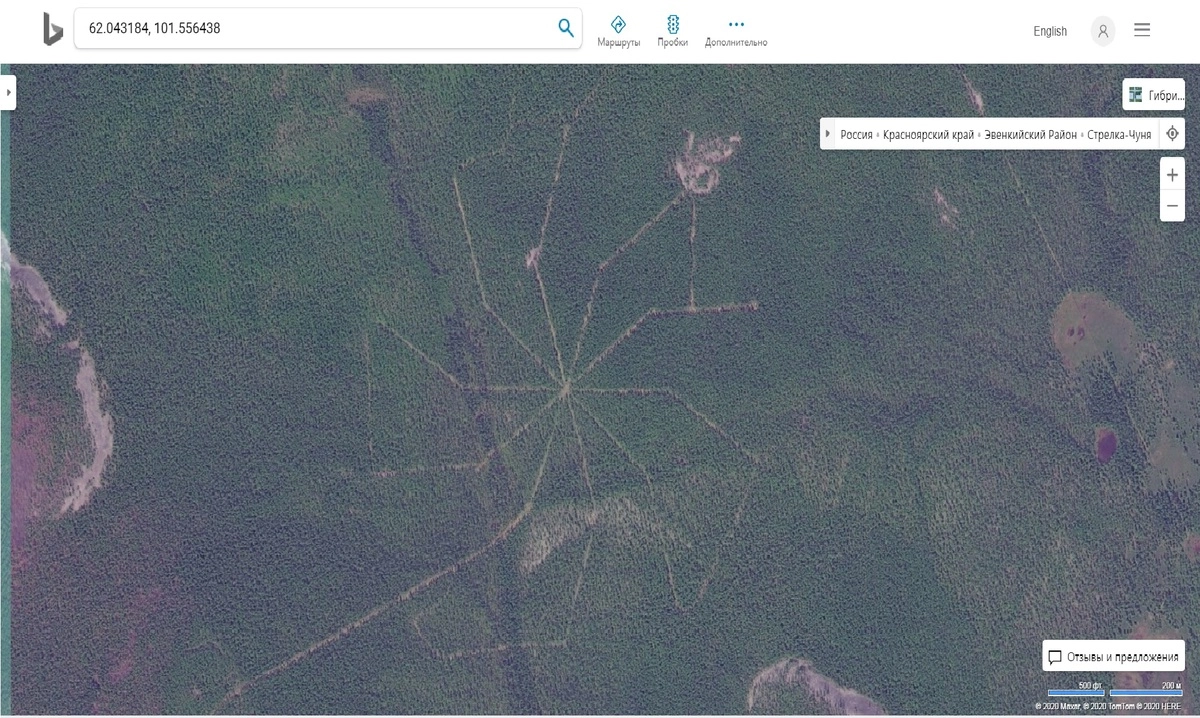Viewport: 1200px width, 718px height.
Task: Select Красноярский край in the breadcrumb
Action: pos(928,134)
